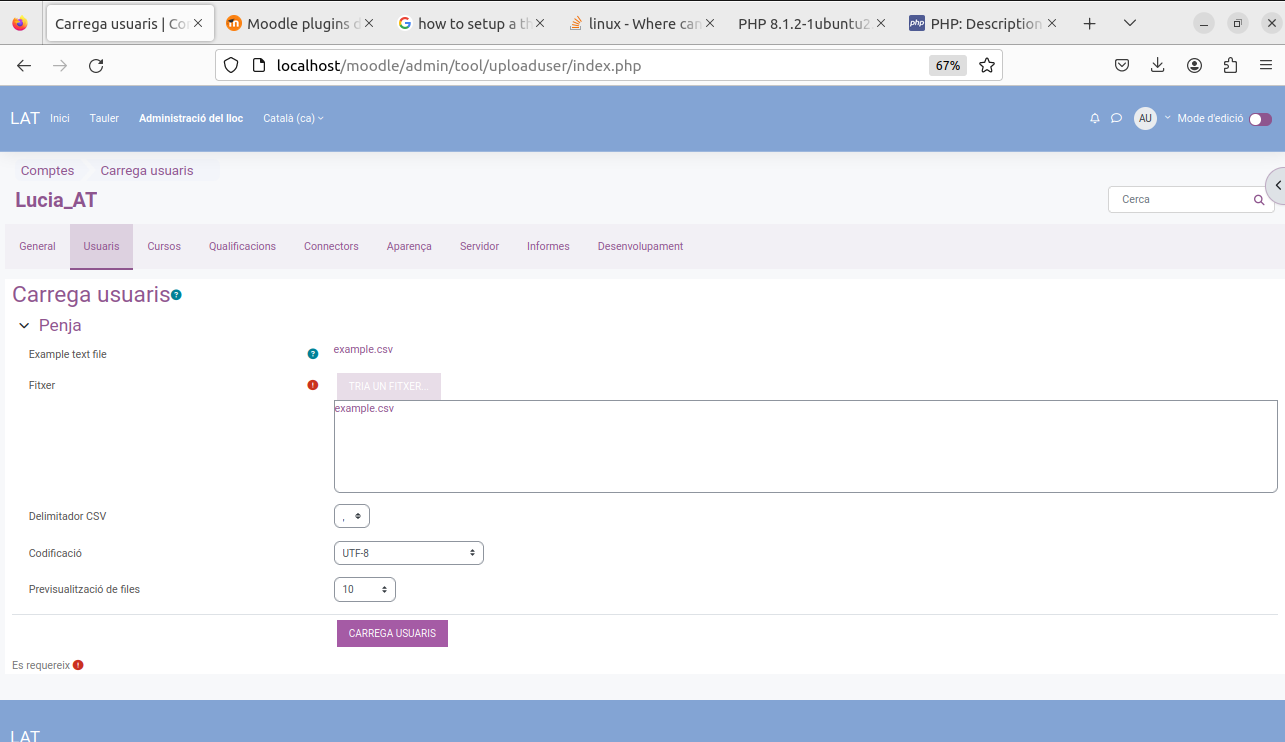
Task: Open the Delimitador CSV dropdown
Action: [352, 516]
